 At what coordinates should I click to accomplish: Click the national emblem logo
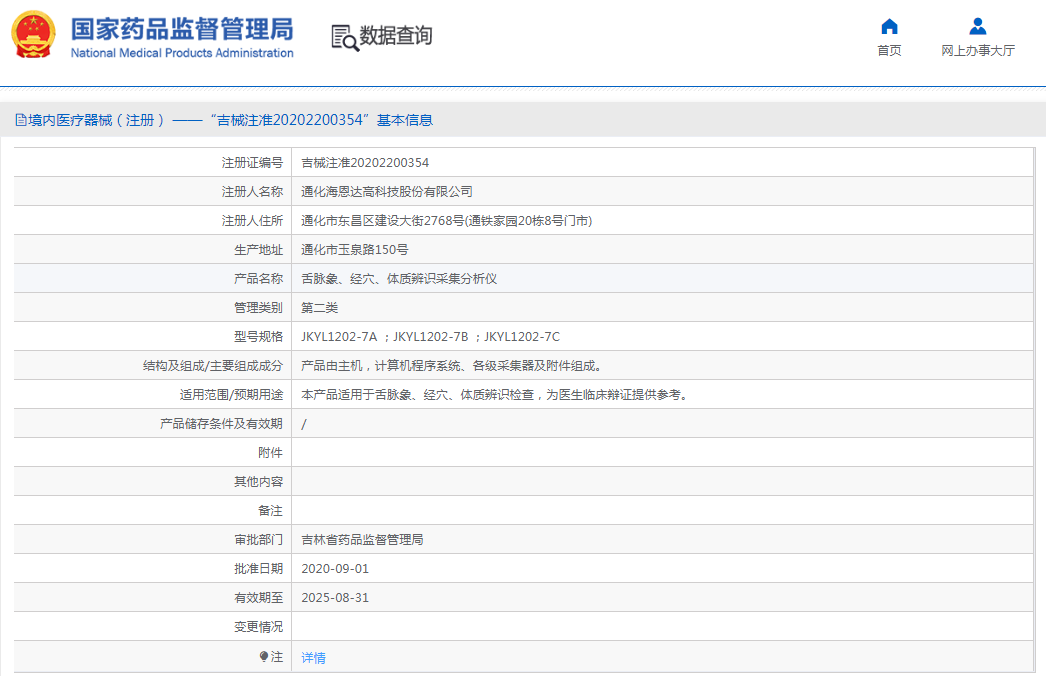point(33,35)
